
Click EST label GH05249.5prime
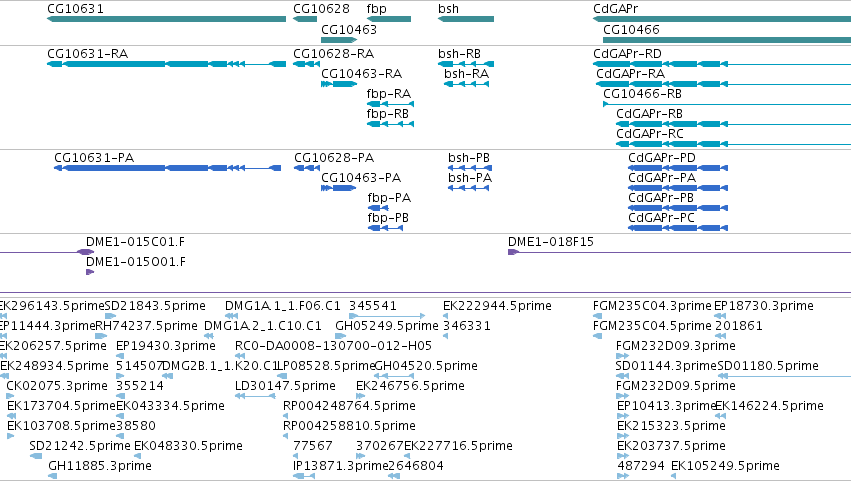[x=387, y=326]
